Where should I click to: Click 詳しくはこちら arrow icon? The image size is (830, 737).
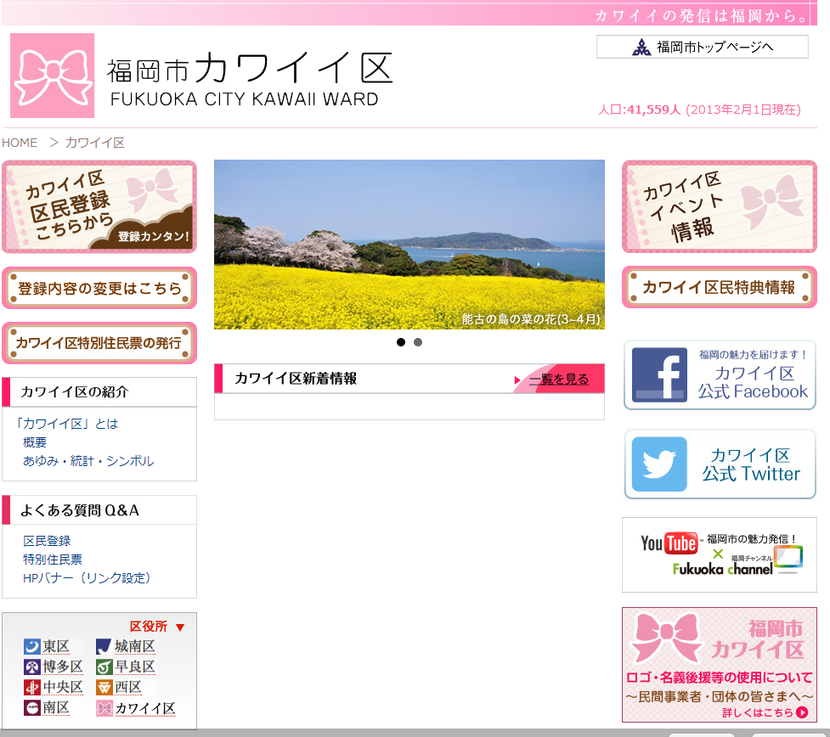coord(802,713)
